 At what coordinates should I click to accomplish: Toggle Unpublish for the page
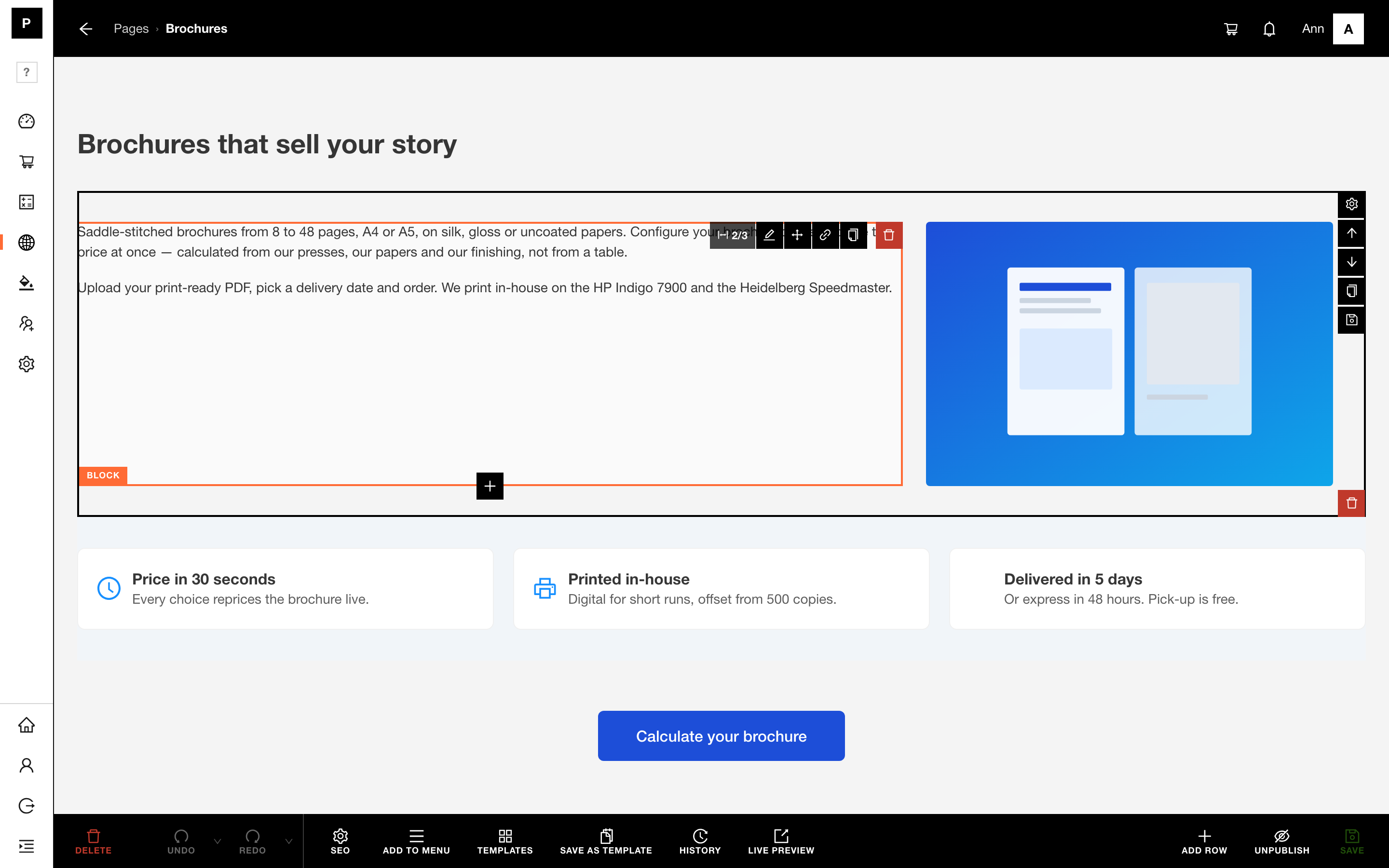coord(1281,841)
